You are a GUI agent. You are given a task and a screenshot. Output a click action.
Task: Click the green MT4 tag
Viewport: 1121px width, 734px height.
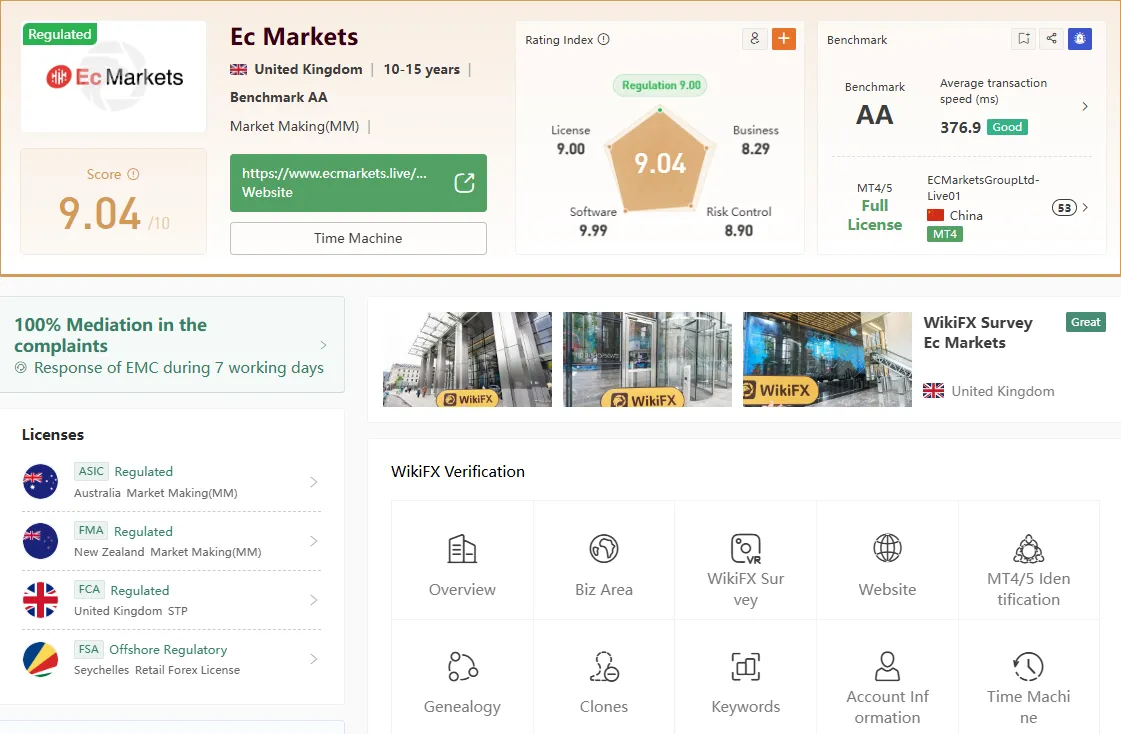click(944, 234)
